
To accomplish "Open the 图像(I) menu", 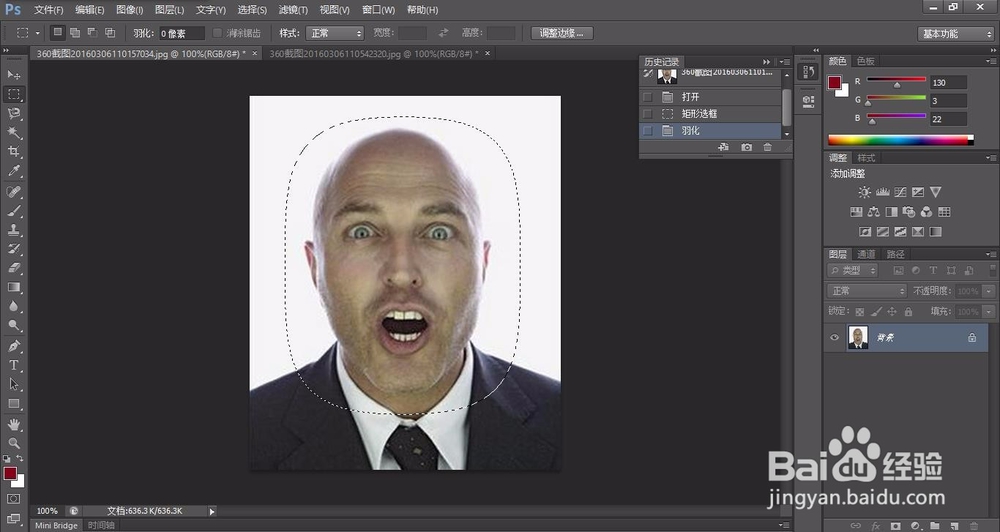I will 129,10.
